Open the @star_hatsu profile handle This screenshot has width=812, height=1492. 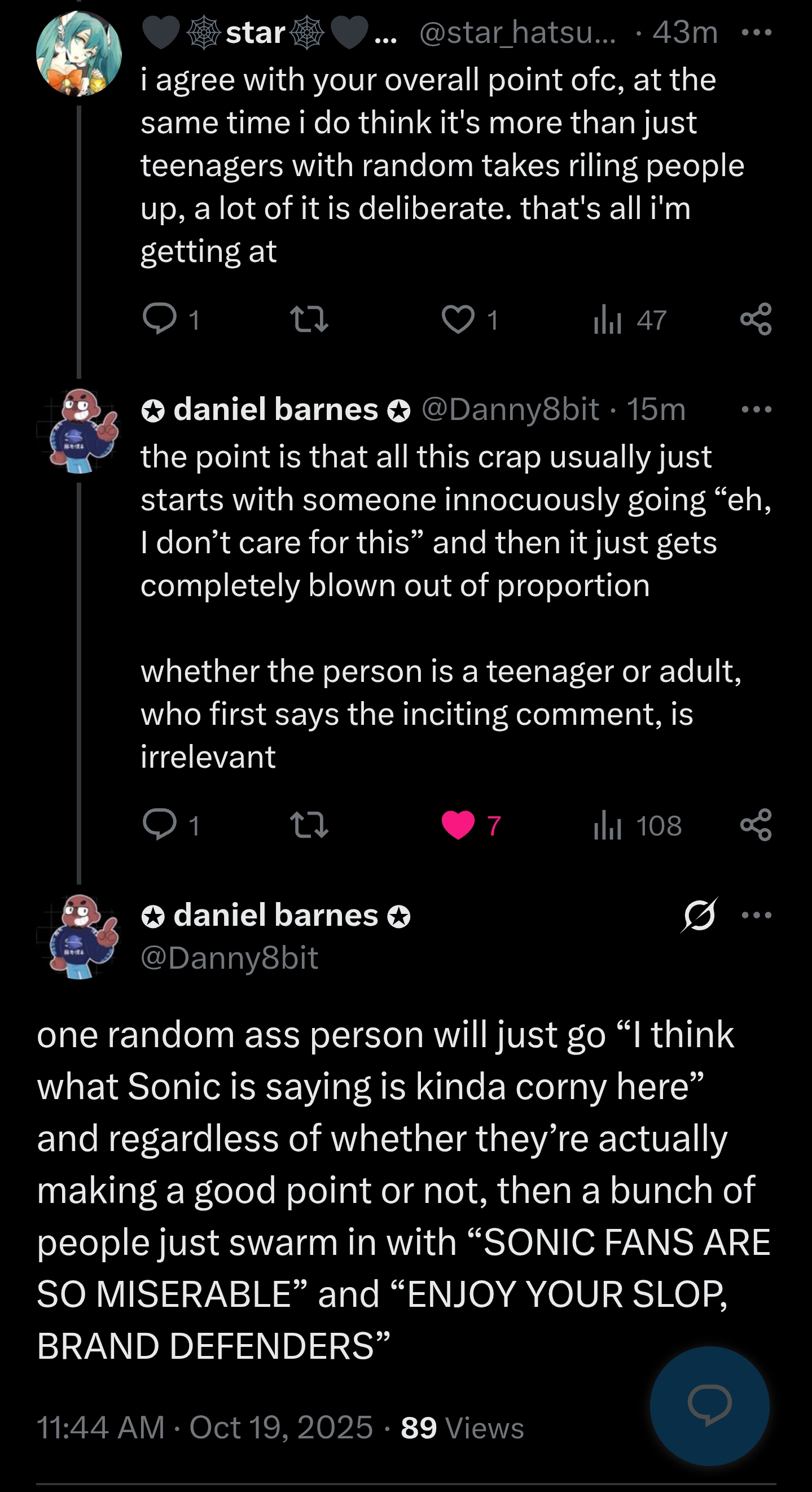(517, 32)
